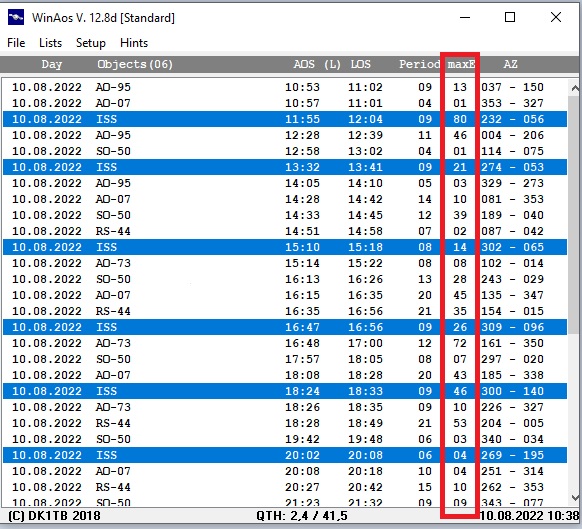The height and width of the screenshot is (529, 582).
Task: Open the File menu
Action: (x=16, y=43)
